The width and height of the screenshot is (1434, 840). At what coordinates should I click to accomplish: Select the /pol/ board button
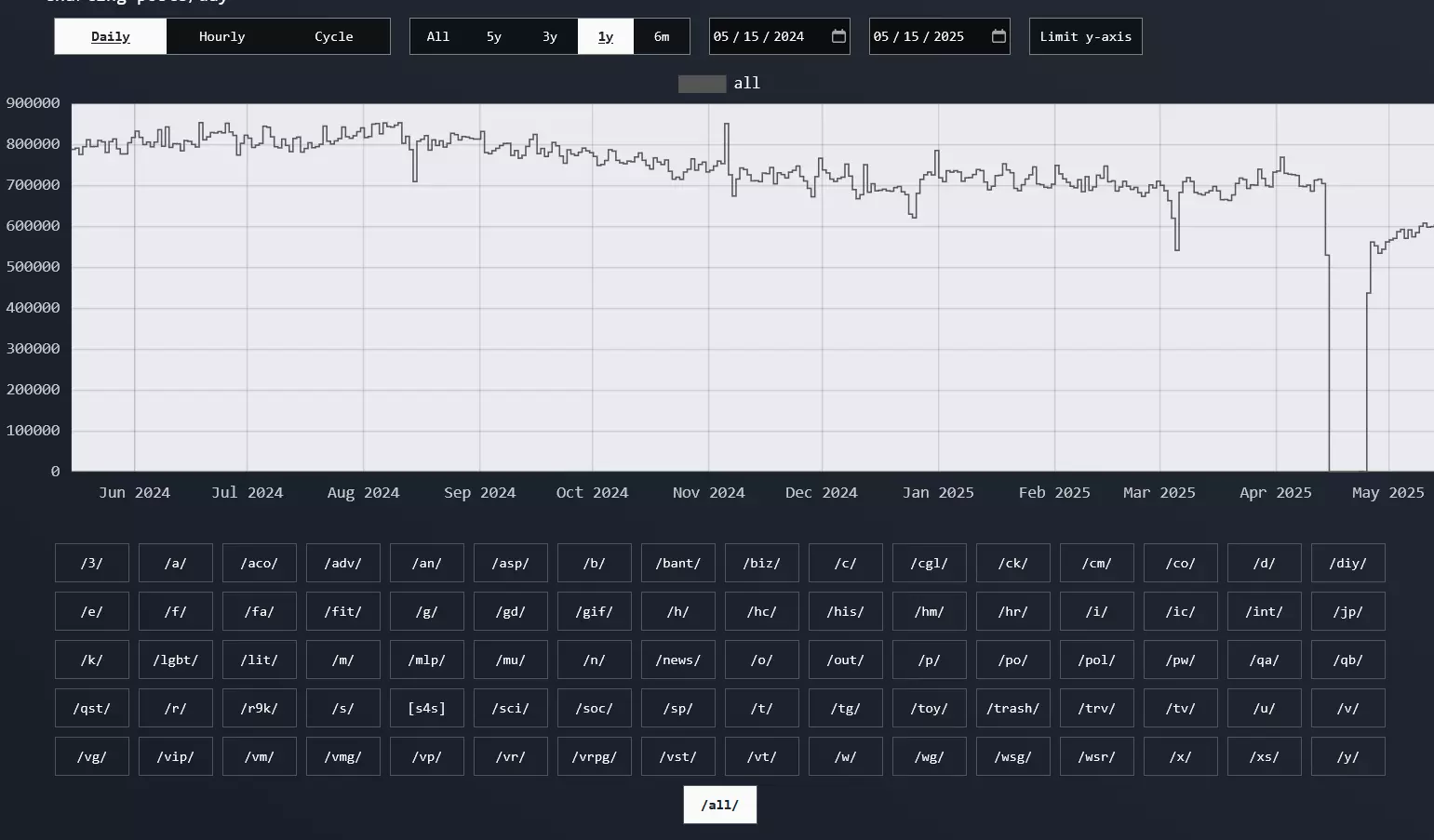(x=1097, y=660)
